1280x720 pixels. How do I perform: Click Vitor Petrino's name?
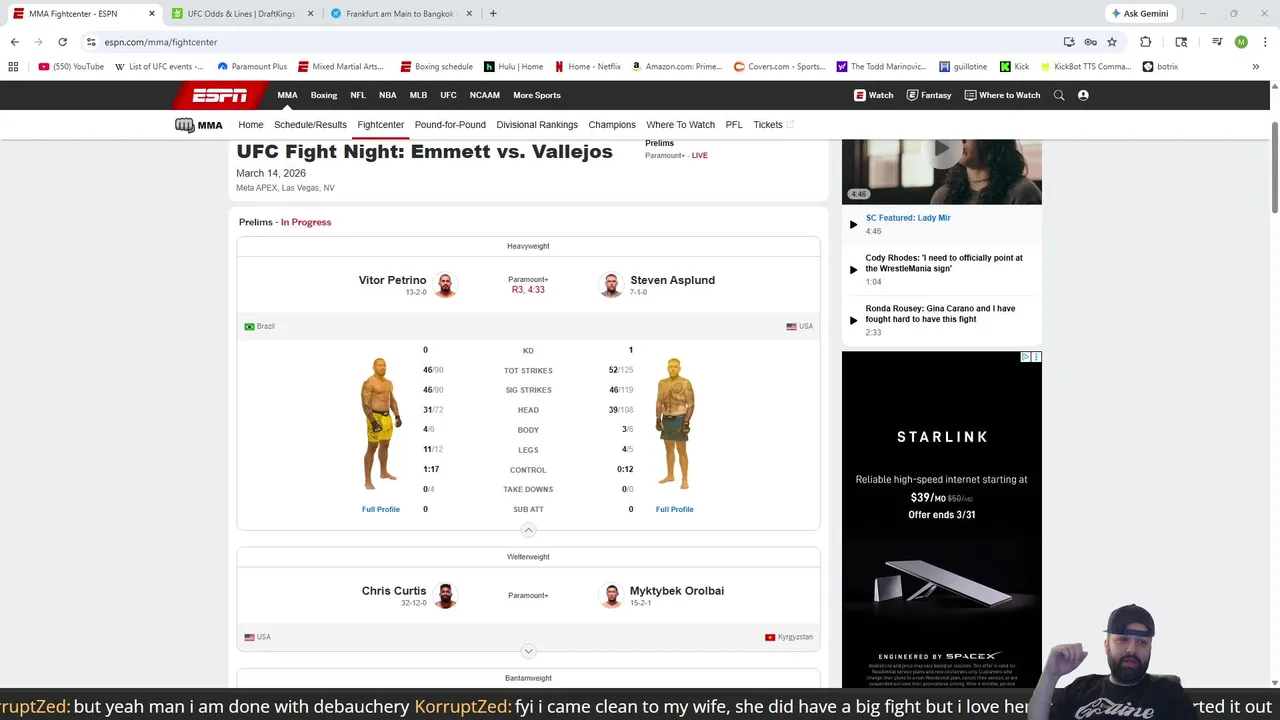(x=392, y=280)
